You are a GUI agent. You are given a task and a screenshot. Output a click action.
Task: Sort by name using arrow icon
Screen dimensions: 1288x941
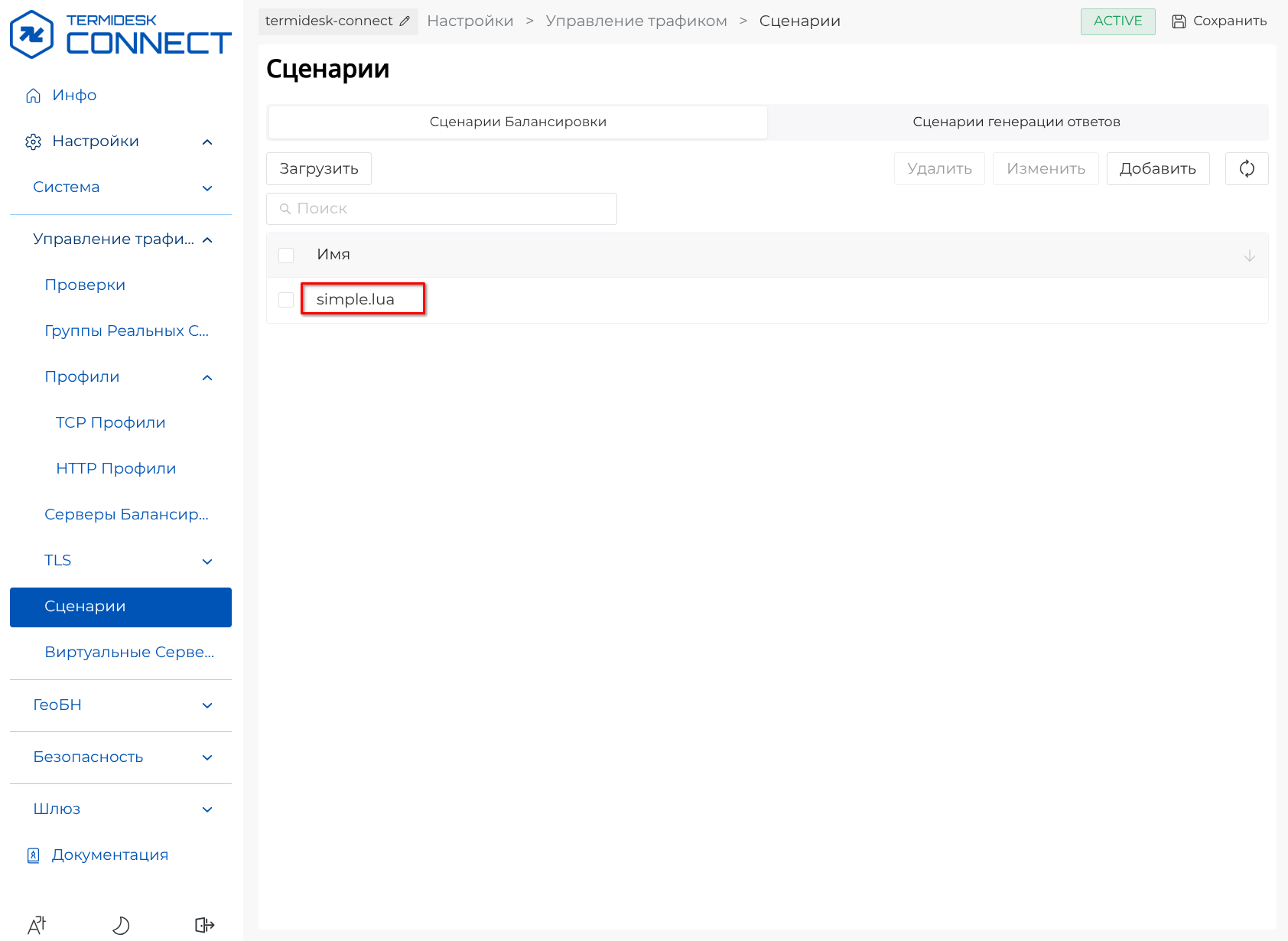point(1249,256)
